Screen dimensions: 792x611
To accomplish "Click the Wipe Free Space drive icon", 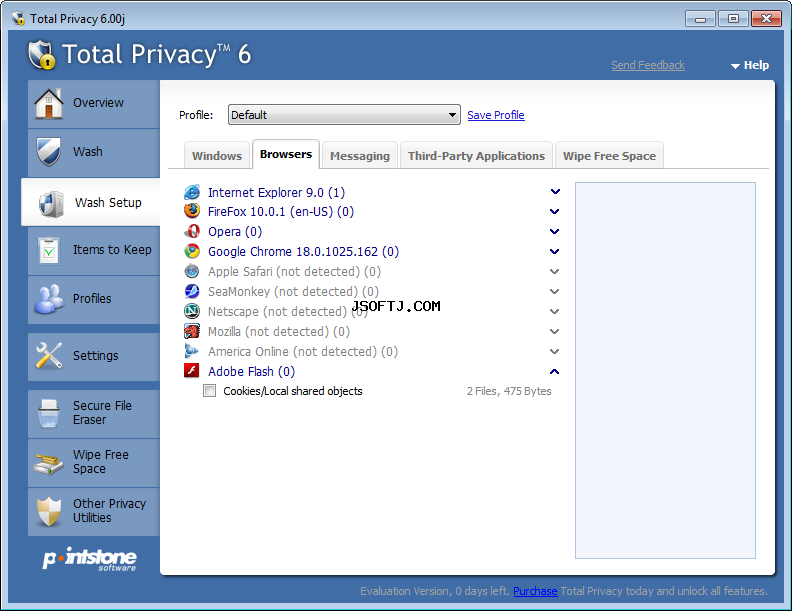I will [48, 463].
